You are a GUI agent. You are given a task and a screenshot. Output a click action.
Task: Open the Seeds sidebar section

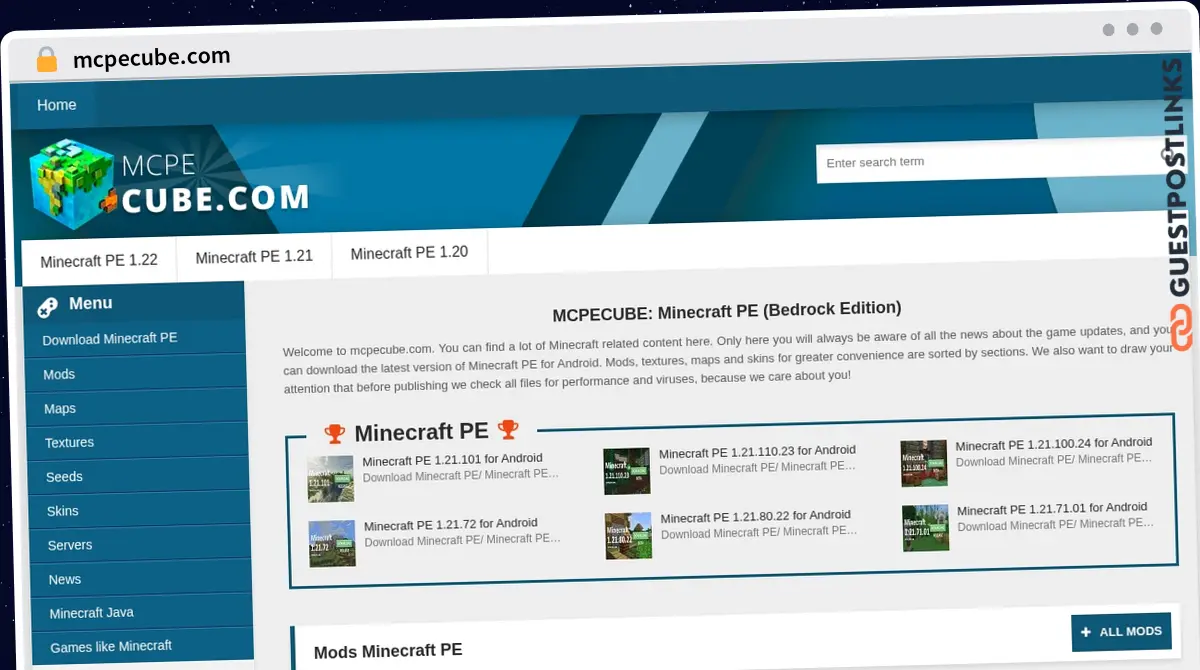[138, 477]
